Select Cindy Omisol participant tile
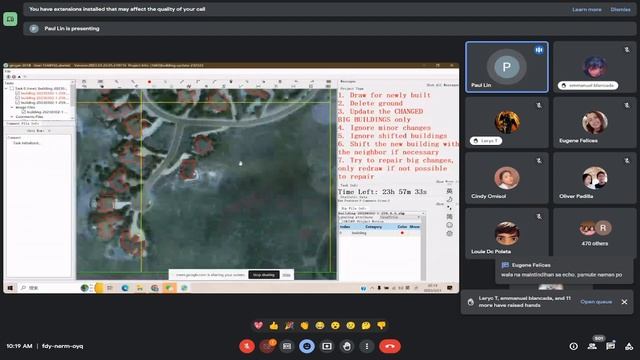 coord(507,178)
